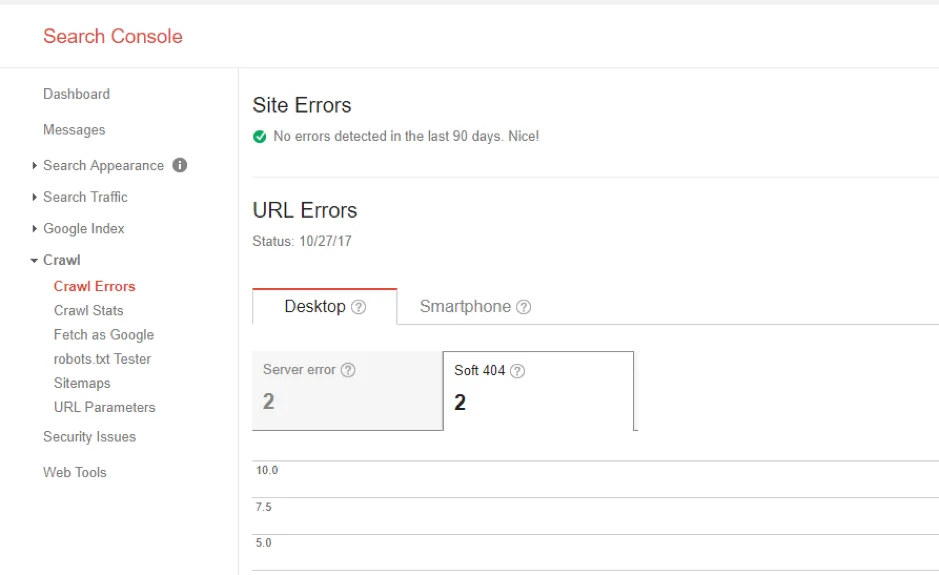This screenshot has width=939, height=575.
Task: Go to Crawl Stats page
Action: coord(89,310)
